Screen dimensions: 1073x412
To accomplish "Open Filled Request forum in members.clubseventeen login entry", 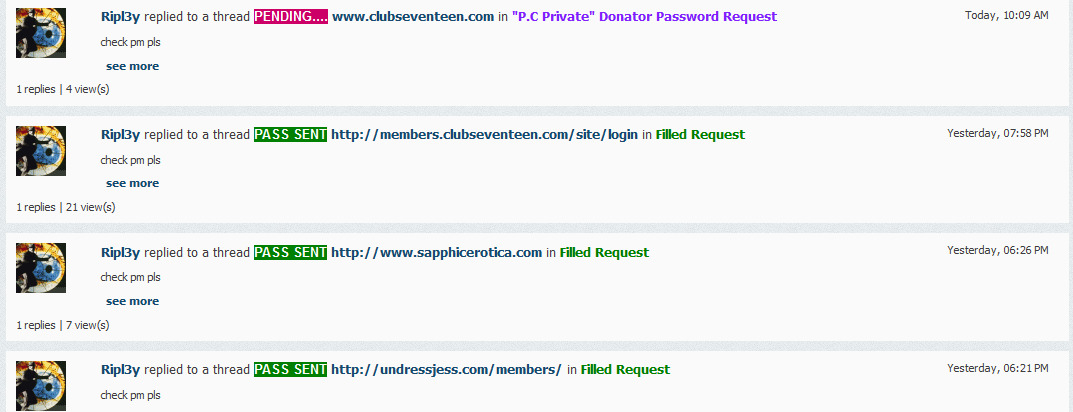I will (700, 135).
